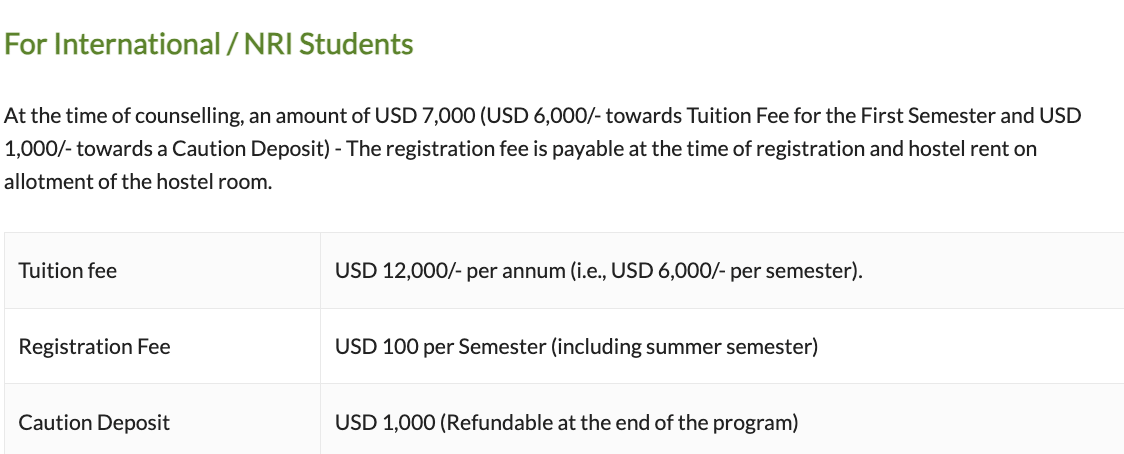Click "allotment of the hostel room" line

pyautogui.click(x=138, y=183)
